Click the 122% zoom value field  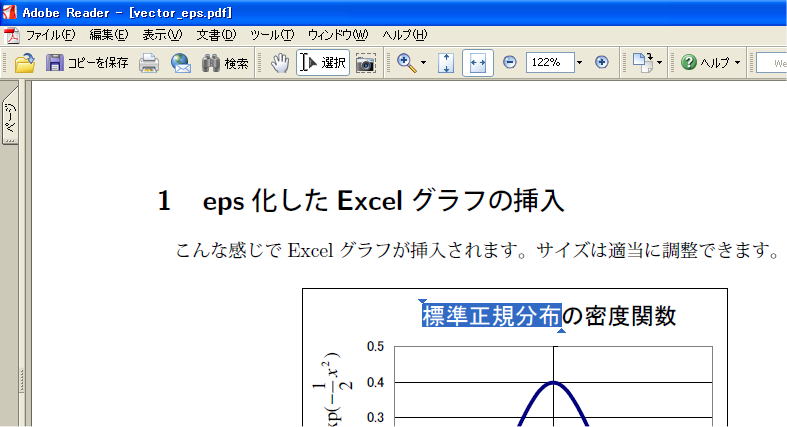pyautogui.click(x=550, y=62)
